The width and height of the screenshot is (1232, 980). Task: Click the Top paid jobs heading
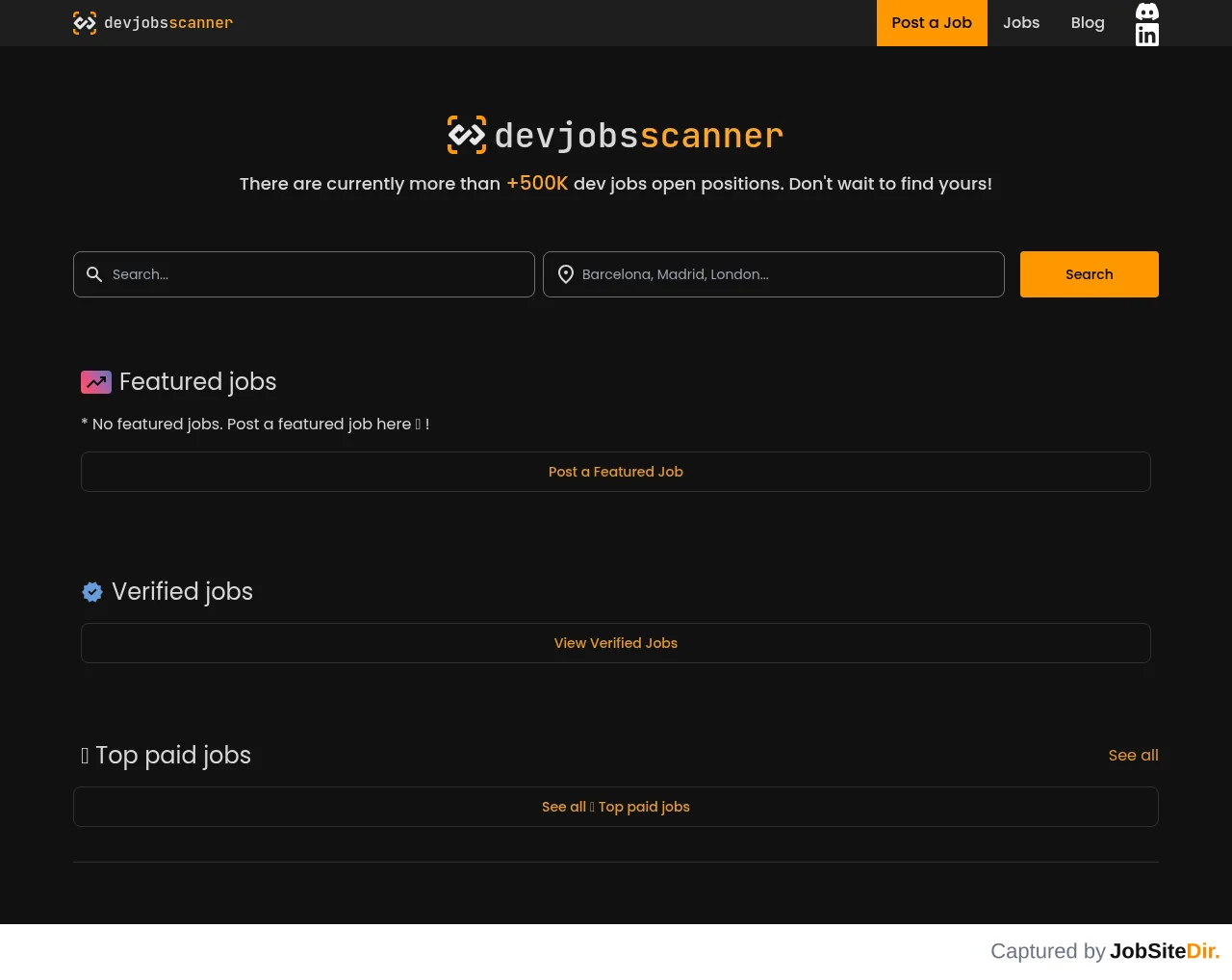coord(167,756)
